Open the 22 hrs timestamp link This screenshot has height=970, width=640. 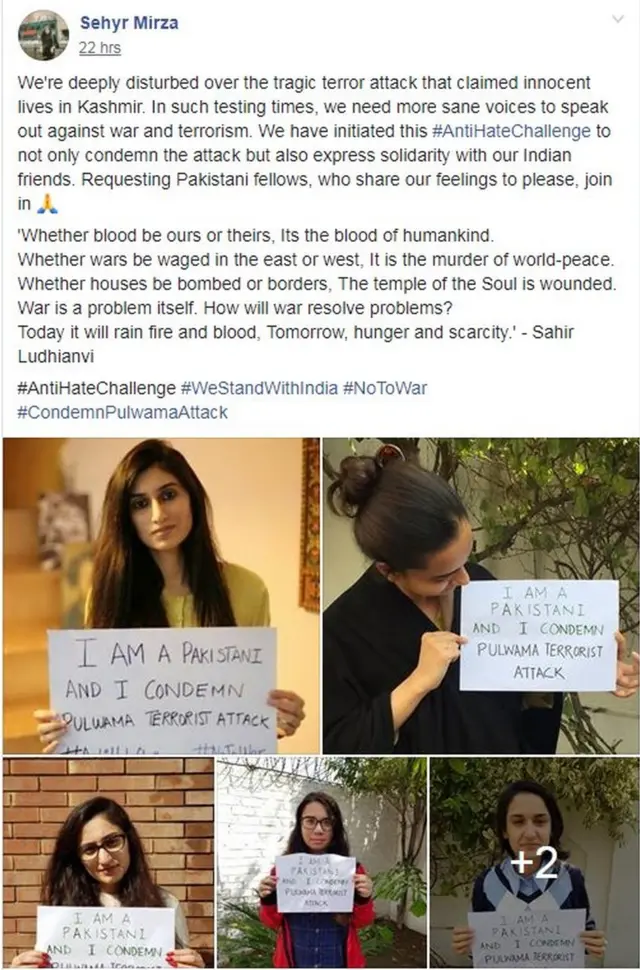tap(100, 48)
